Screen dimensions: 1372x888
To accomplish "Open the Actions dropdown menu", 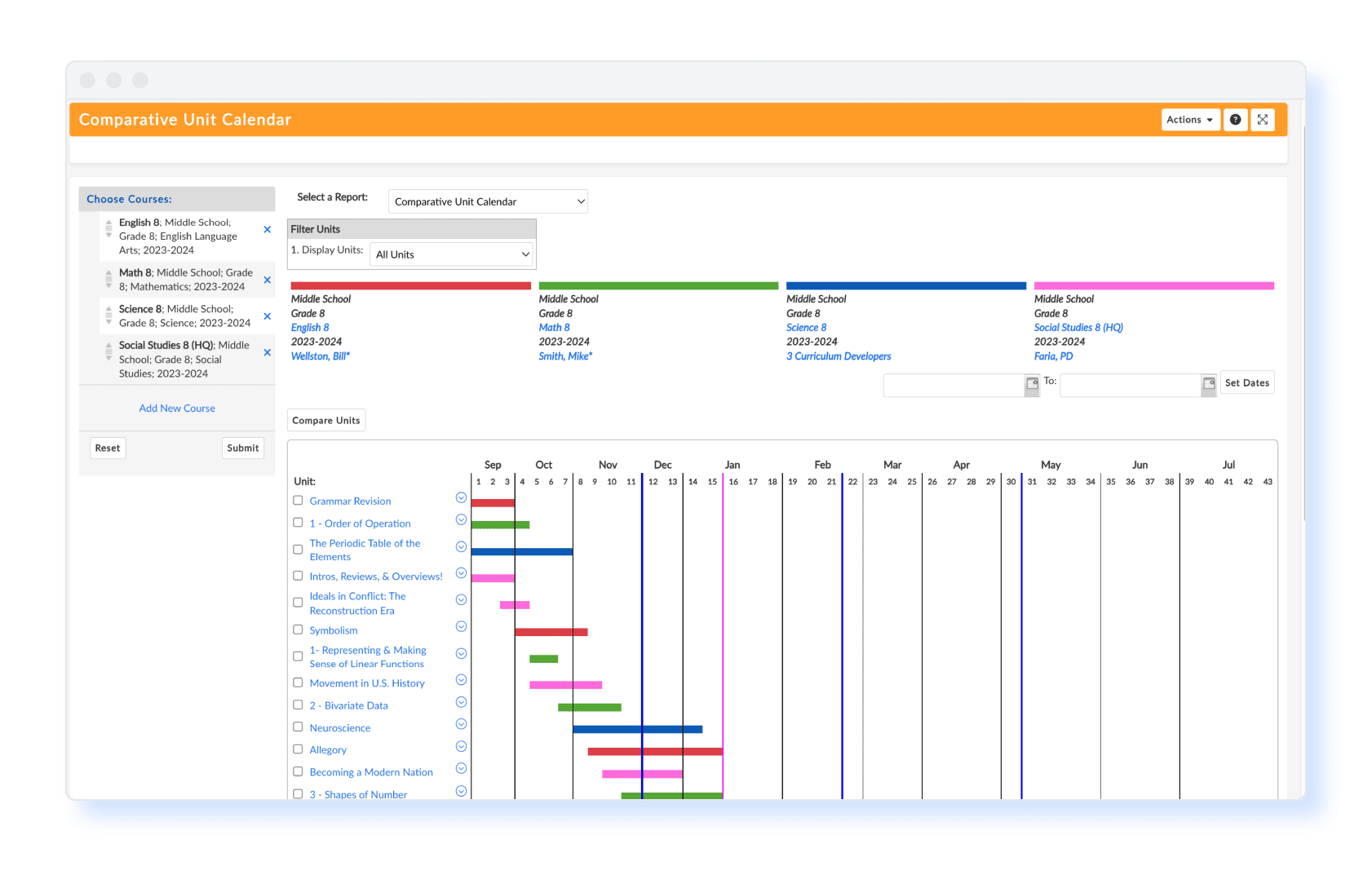I will click(x=1190, y=120).
